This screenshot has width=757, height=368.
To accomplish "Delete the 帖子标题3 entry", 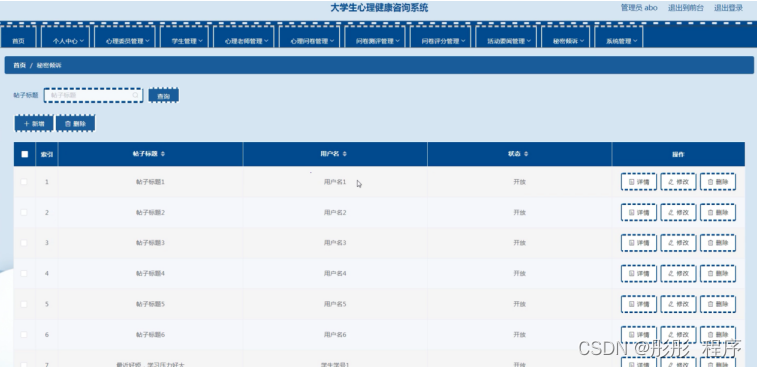I will tap(717, 243).
